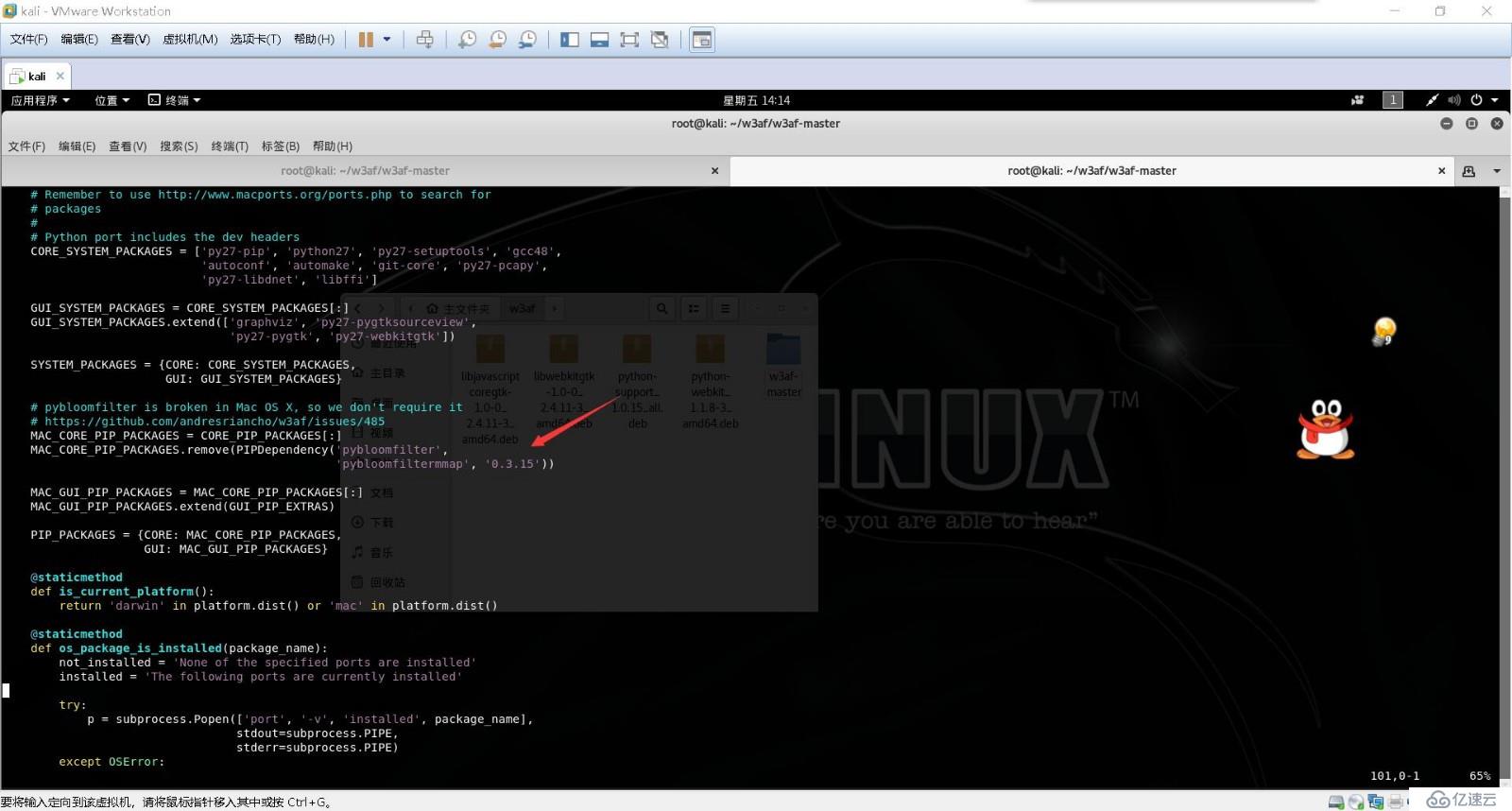This screenshot has width=1512, height=811.
Task: Click the power icon in Kali top bar
Action: click(1476, 100)
